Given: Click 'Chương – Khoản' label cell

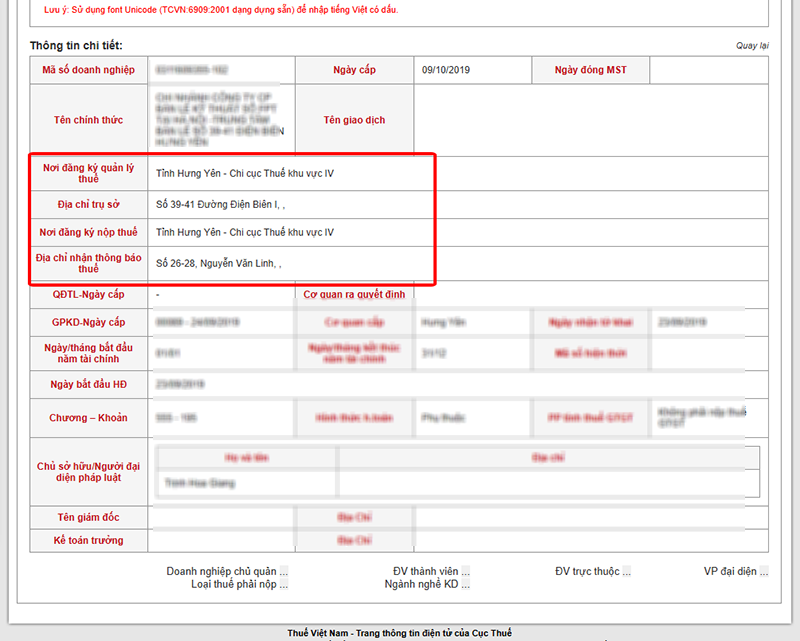Looking at the screenshot, I should [x=89, y=418].
